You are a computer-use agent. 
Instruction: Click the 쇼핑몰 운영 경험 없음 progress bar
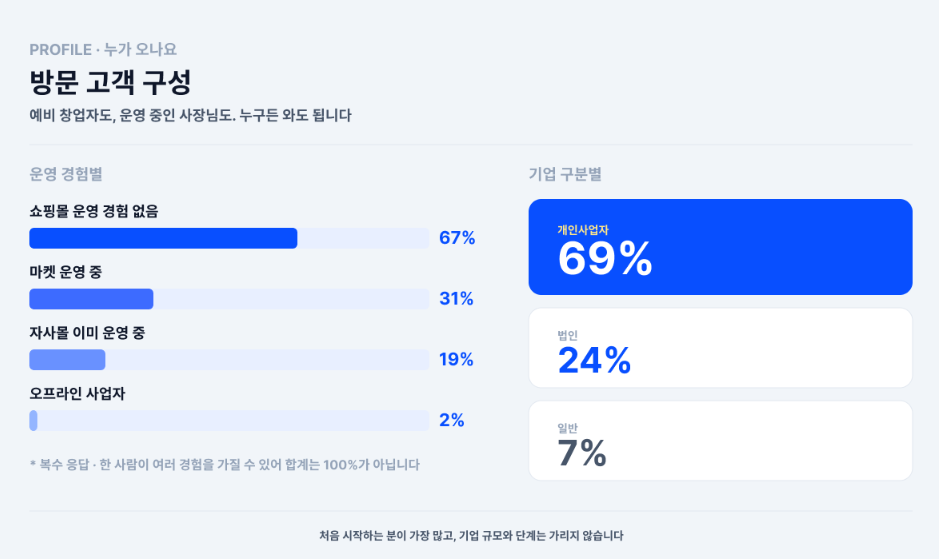229,238
